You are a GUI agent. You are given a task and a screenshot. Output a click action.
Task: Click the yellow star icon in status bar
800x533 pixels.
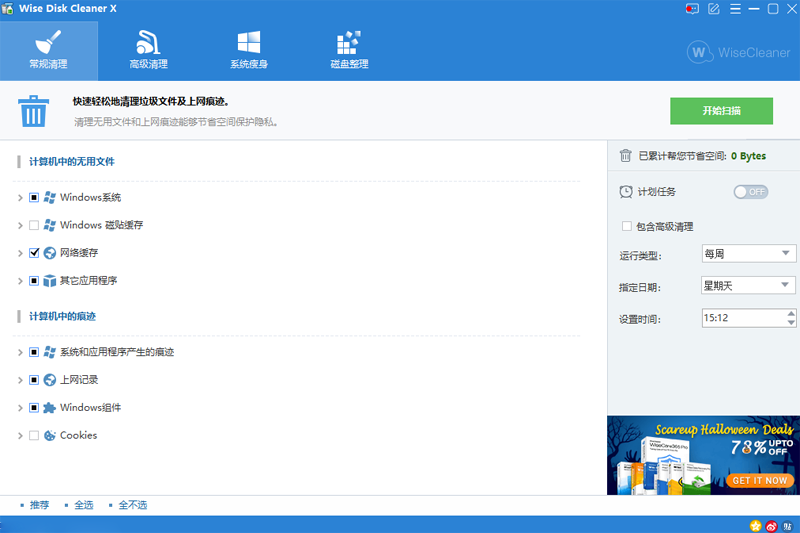pos(755,526)
